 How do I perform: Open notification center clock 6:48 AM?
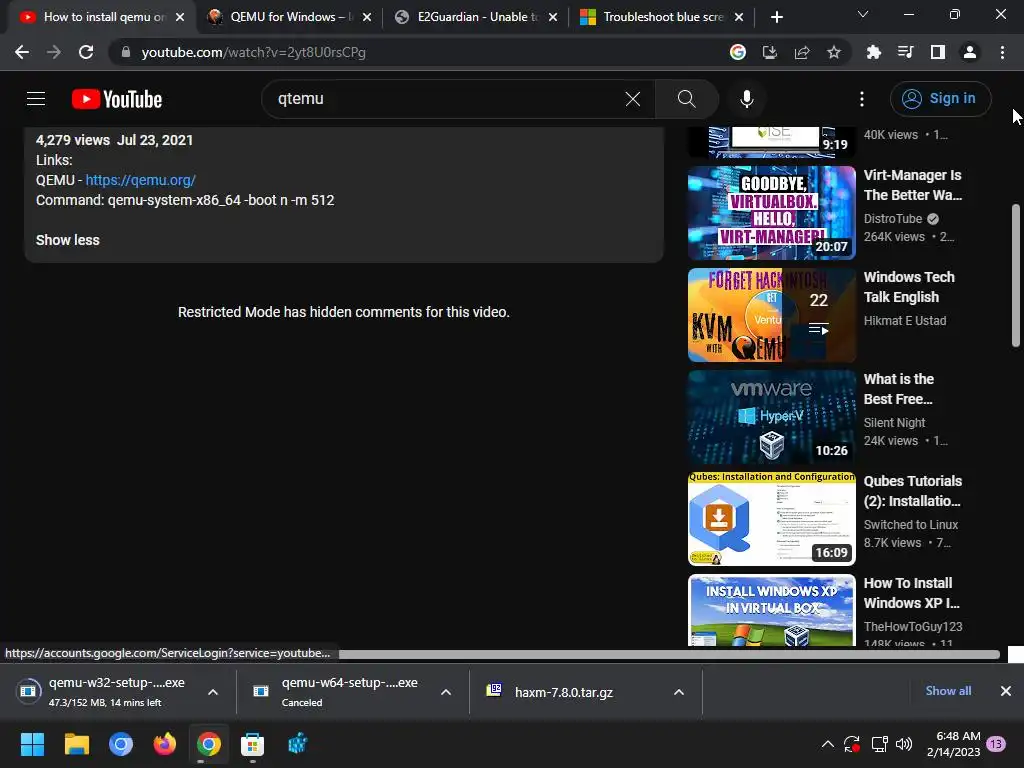point(953,744)
